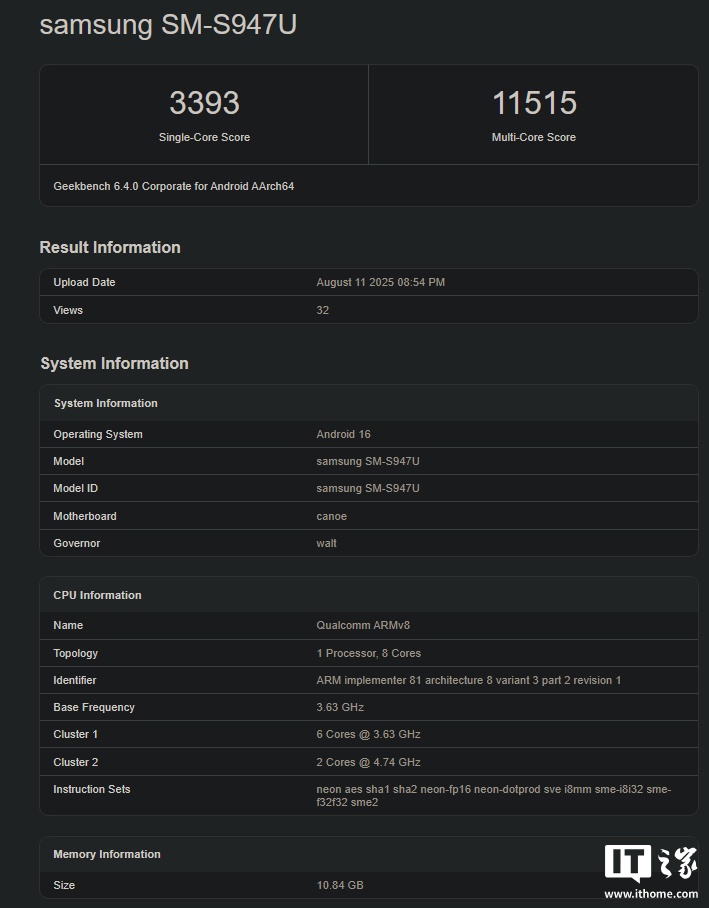Click the '2 Cores @ 4.74 GHz' value
The width and height of the screenshot is (709, 908).
pyautogui.click(x=368, y=763)
